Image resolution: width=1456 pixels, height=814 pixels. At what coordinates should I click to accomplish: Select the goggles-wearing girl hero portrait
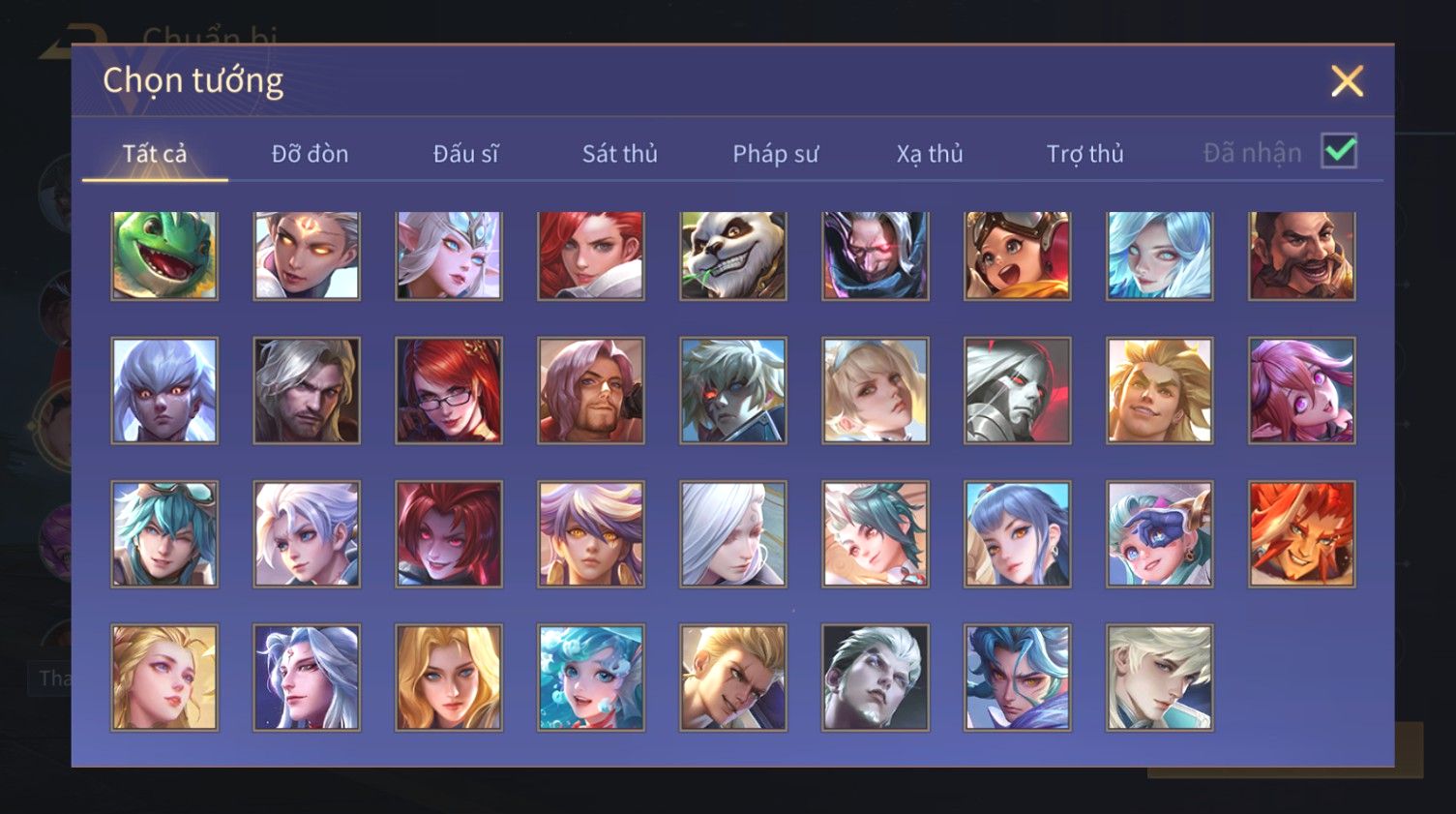point(1018,256)
